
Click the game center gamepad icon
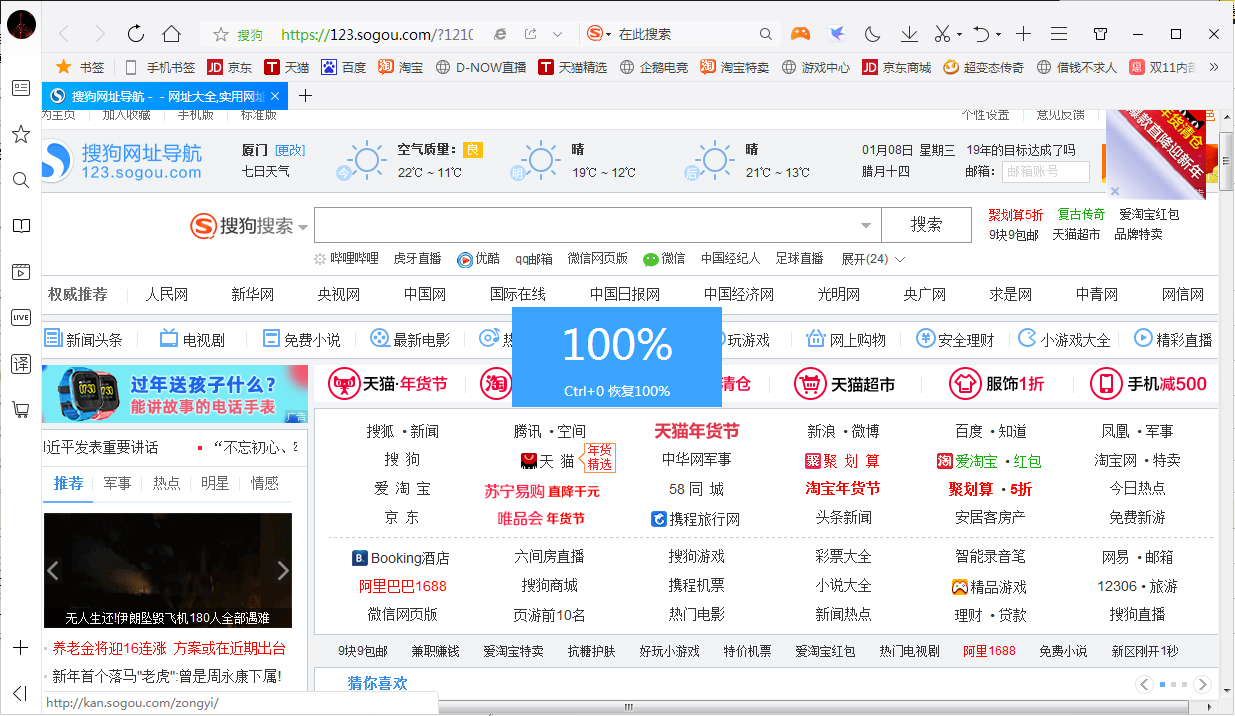[x=800, y=33]
